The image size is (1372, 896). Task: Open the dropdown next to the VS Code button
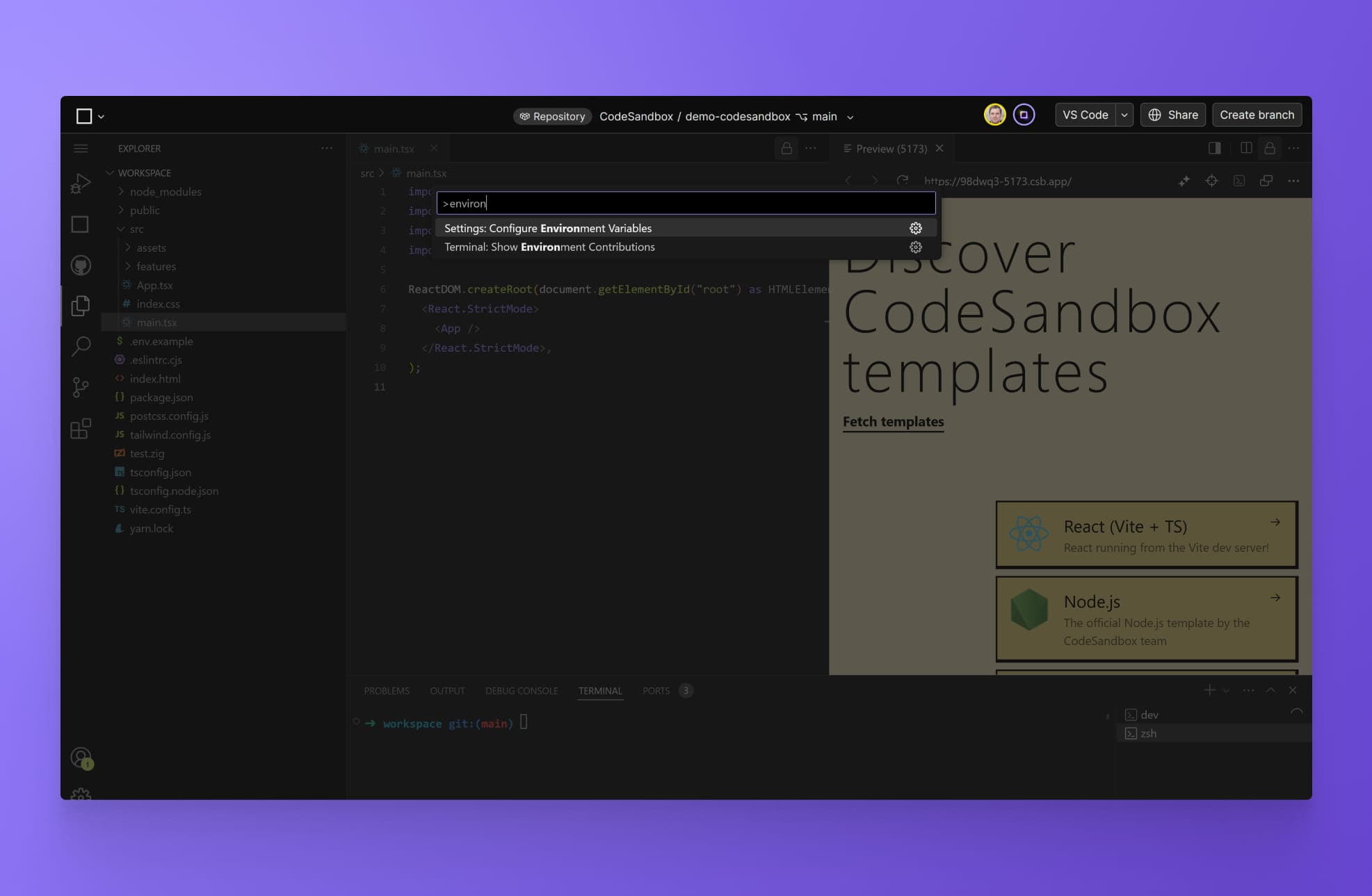pos(1124,115)
